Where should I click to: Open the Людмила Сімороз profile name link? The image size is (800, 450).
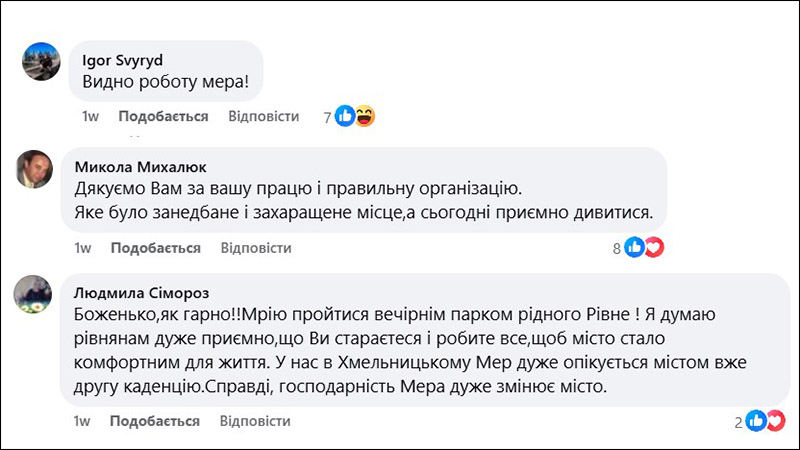(x=141, y=293)
